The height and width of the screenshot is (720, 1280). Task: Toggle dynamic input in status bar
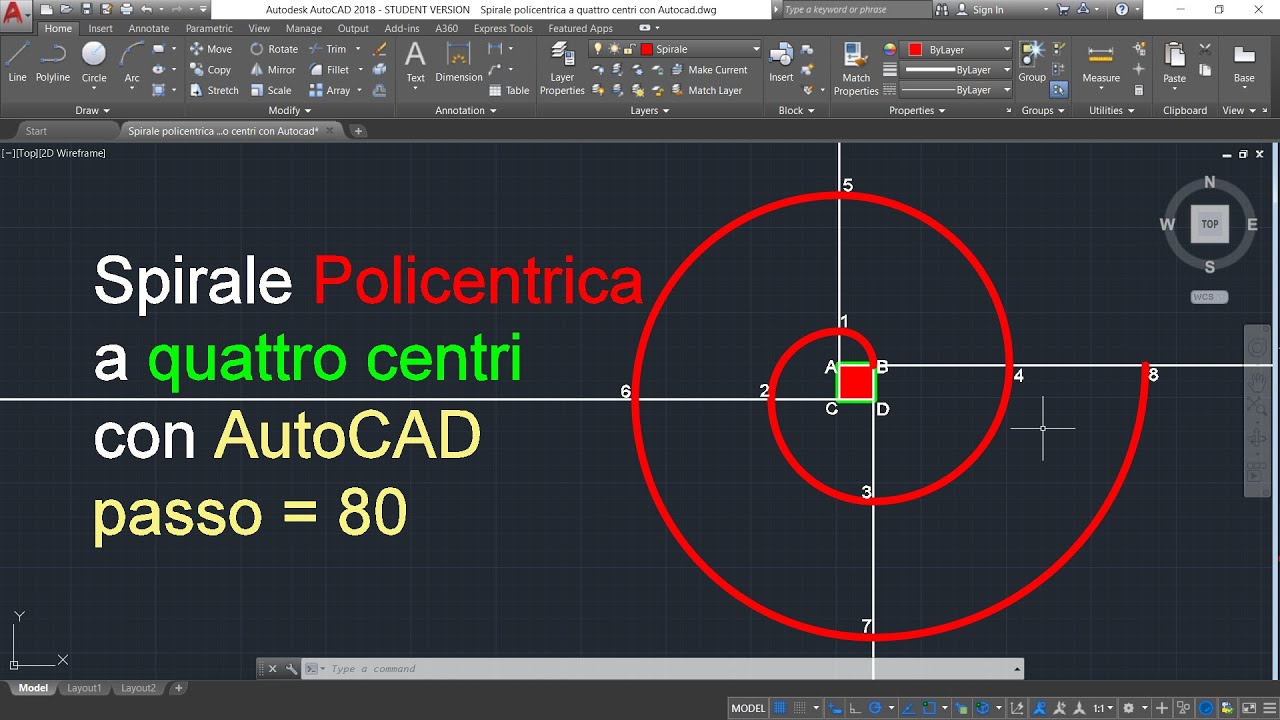pos(835,708)
